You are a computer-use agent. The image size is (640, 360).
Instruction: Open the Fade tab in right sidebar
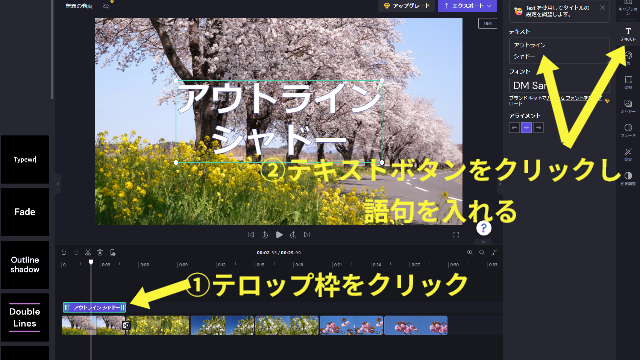point(628,130)
